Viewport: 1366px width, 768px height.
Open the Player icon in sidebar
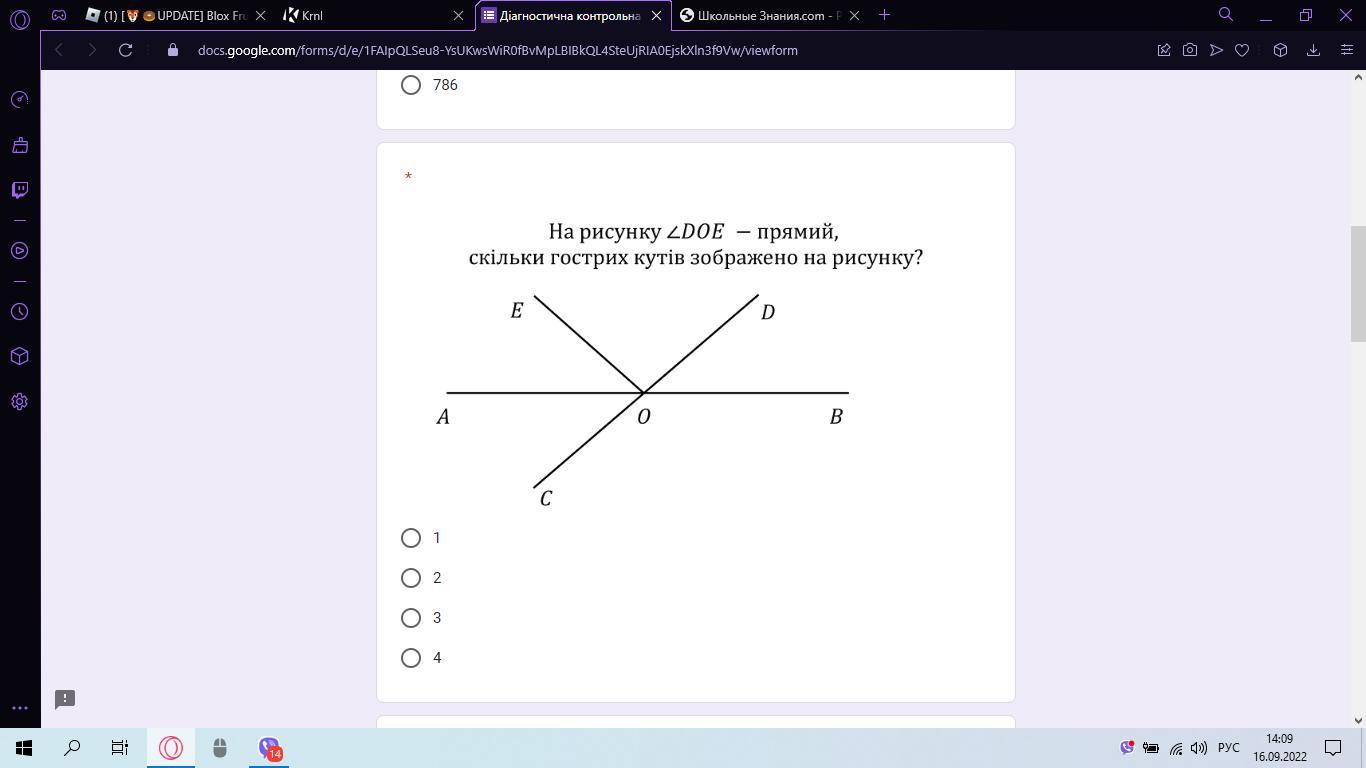(x=20, y=251)
